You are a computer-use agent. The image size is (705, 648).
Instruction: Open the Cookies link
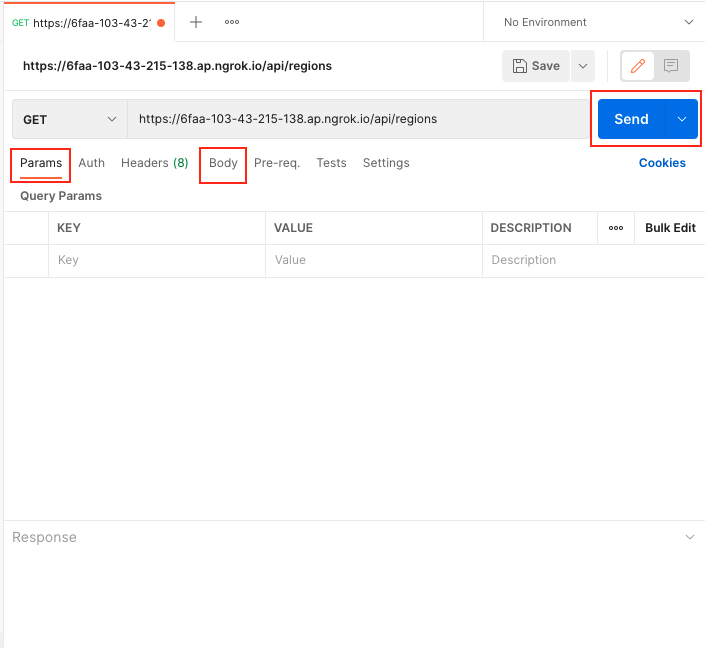pos(662,163)
